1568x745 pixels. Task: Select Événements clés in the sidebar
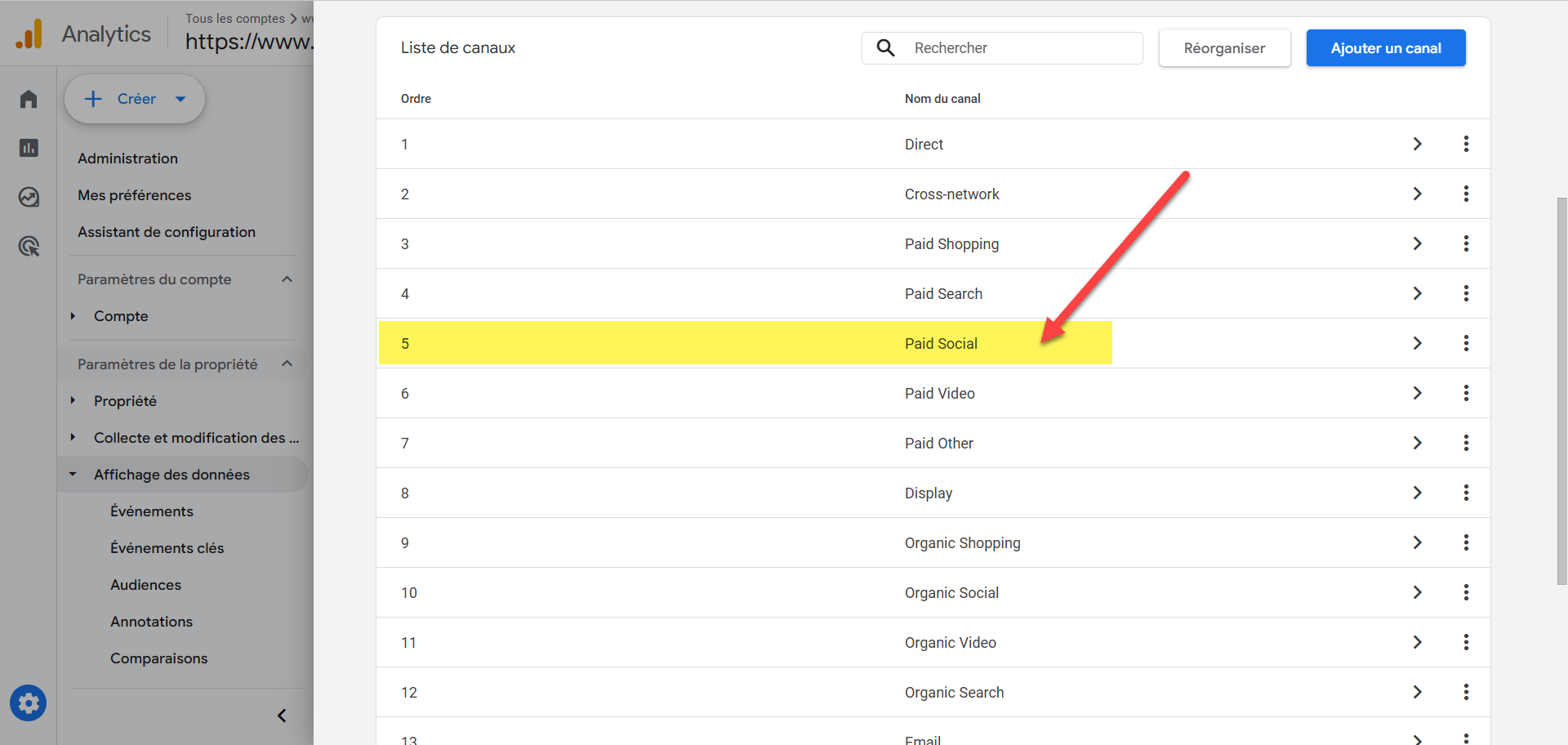point(167,548)
